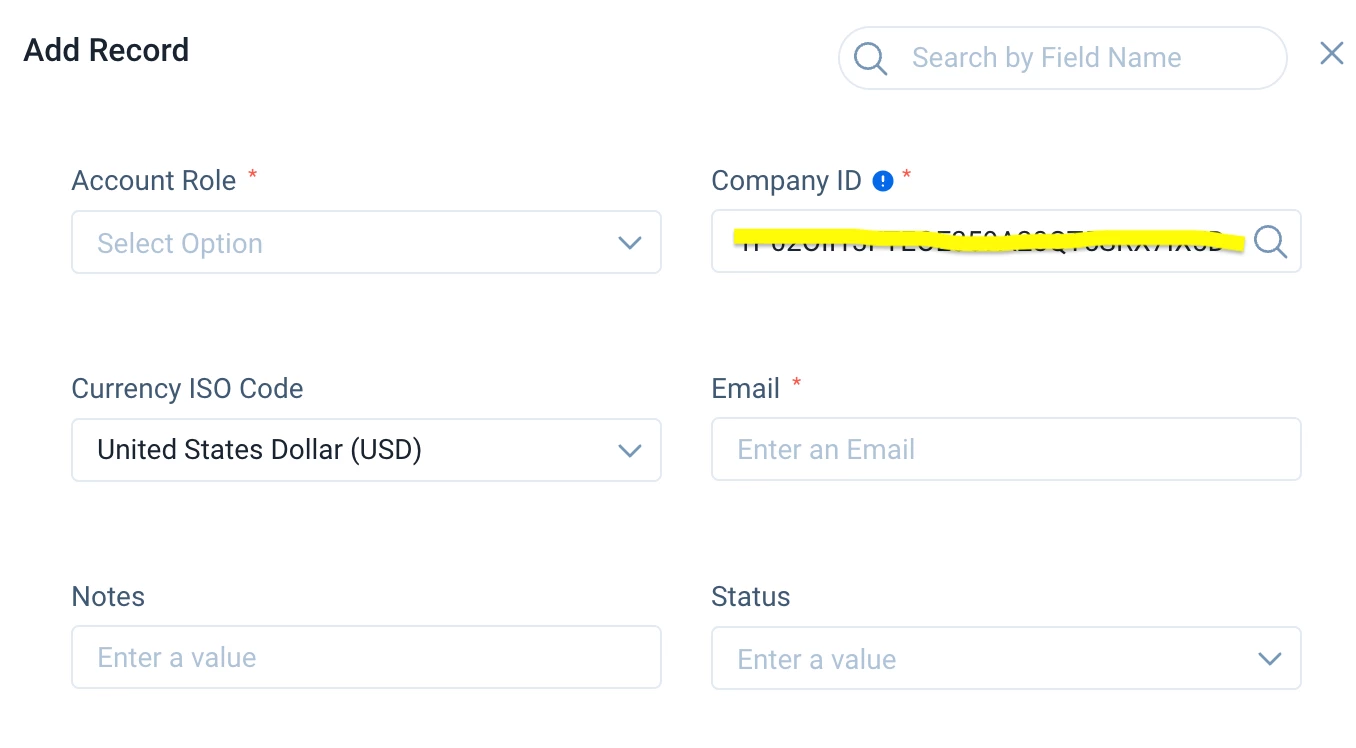Click the Add Record heading
This screenshot has width=1356, height=748.
click(106, 50)
